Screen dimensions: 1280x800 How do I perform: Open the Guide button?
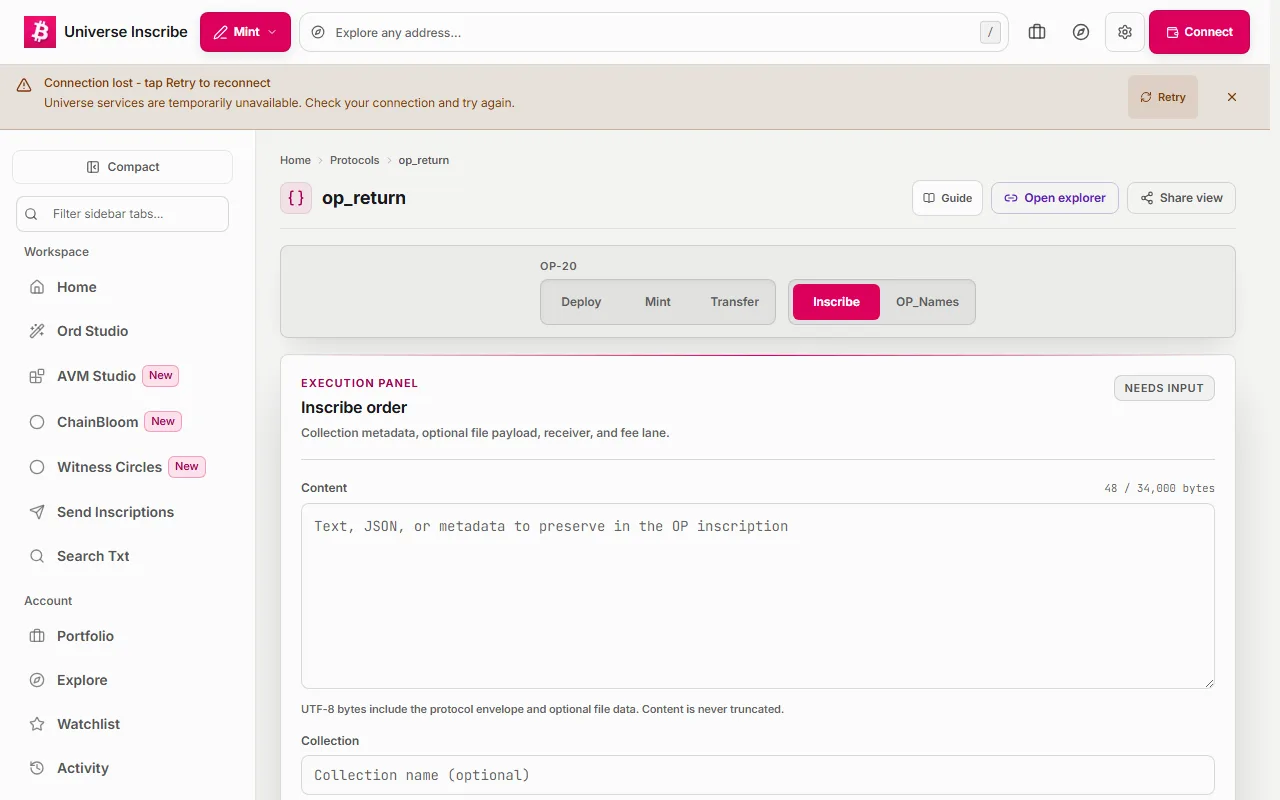click(947, 198)
